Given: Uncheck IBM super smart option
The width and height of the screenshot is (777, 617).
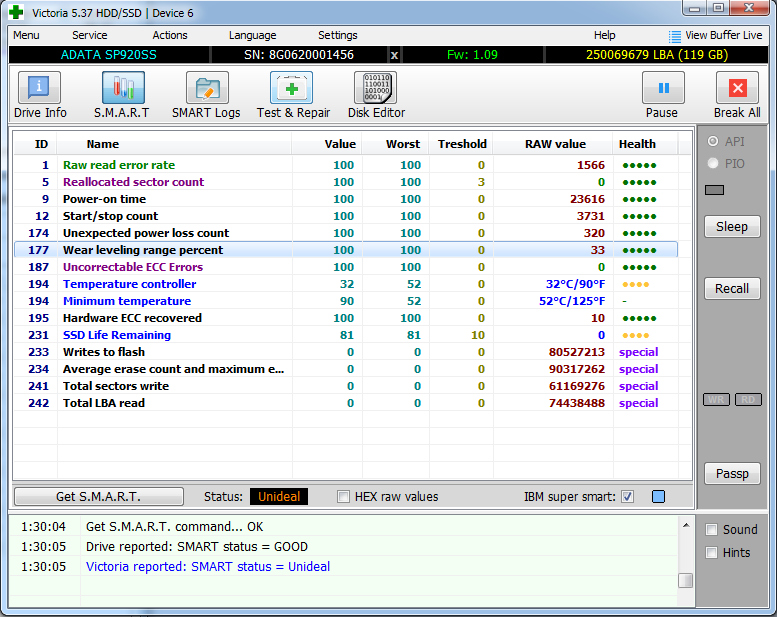Looking at the screenshot, I should click(x=627, y=497).
